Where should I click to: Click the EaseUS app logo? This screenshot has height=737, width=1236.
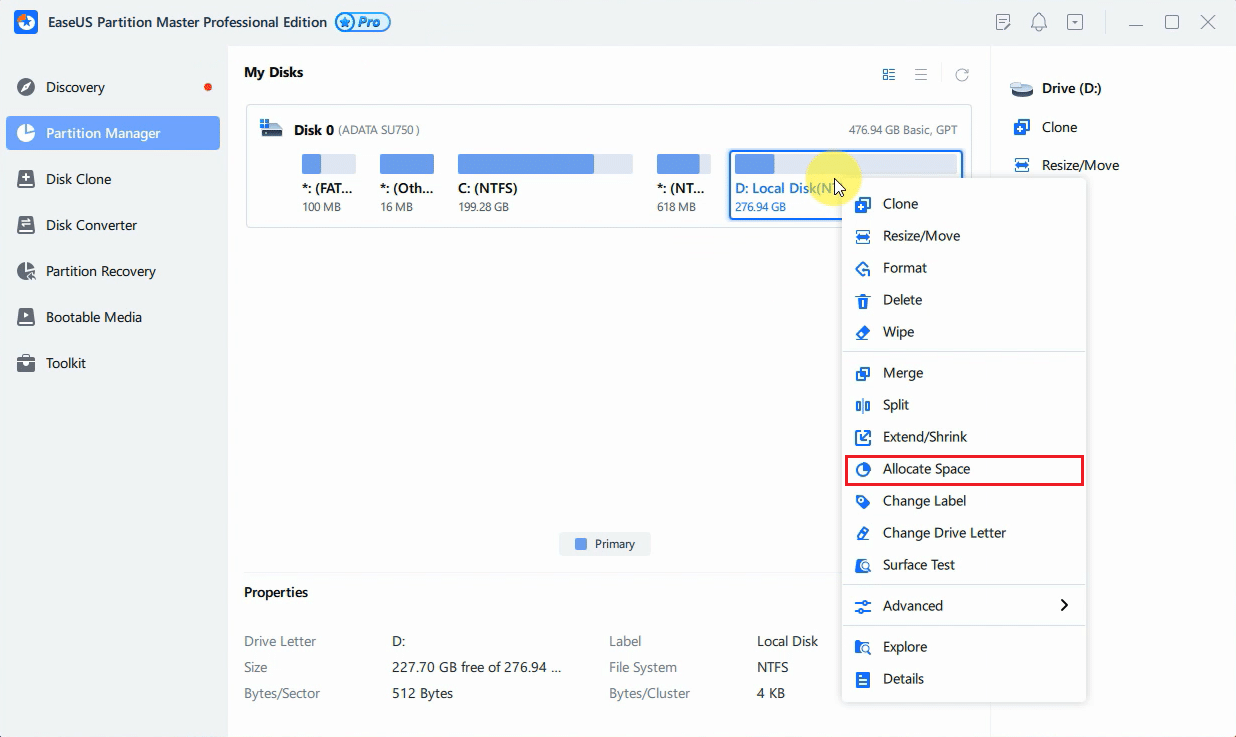coord(26,22)
